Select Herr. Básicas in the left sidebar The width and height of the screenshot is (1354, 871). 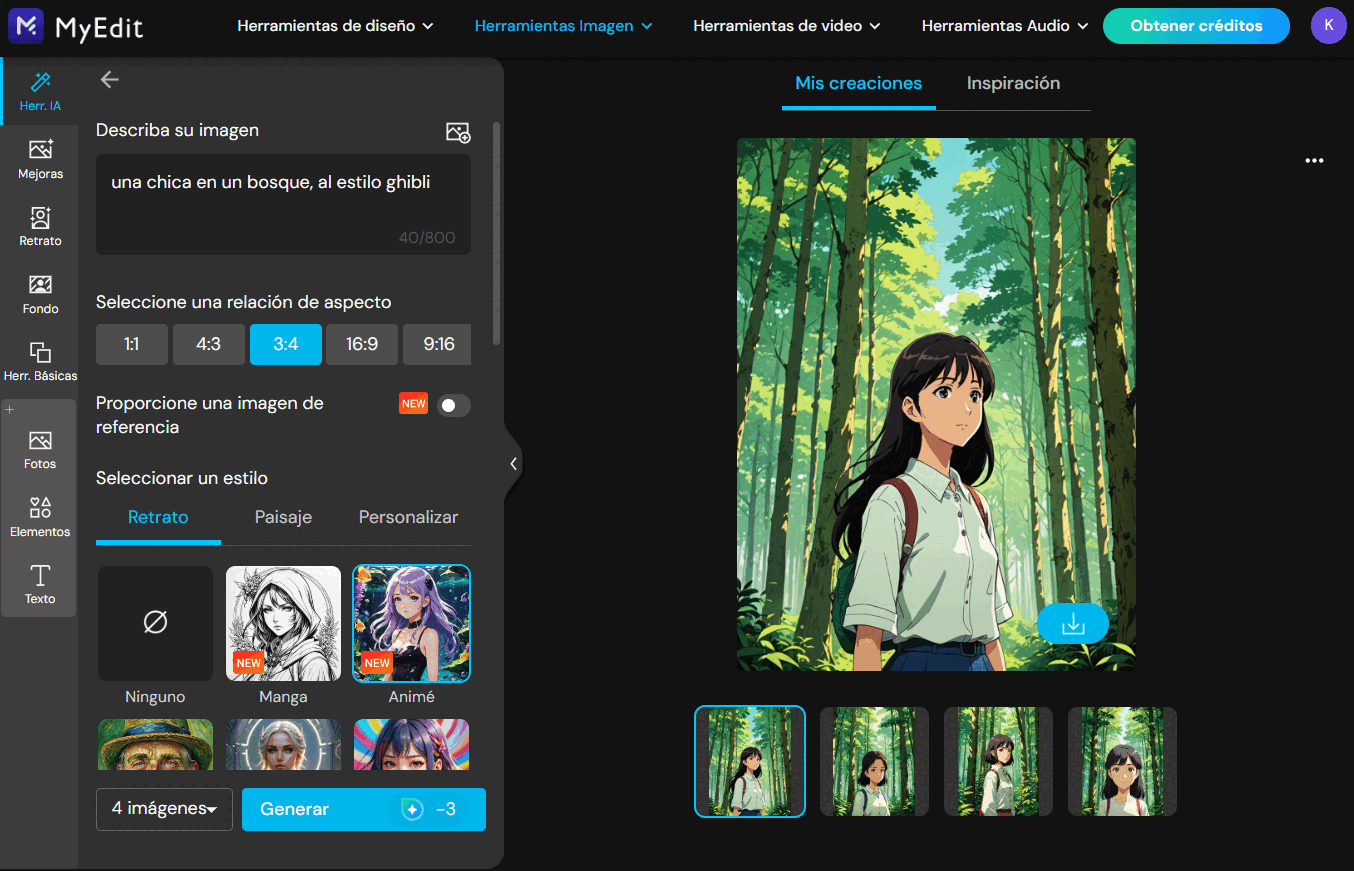coord(40,360)
